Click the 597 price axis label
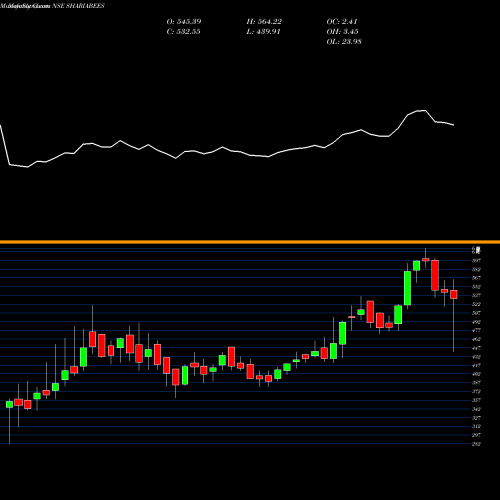Screen dimensions: 500x500 [x=476, y=260]
